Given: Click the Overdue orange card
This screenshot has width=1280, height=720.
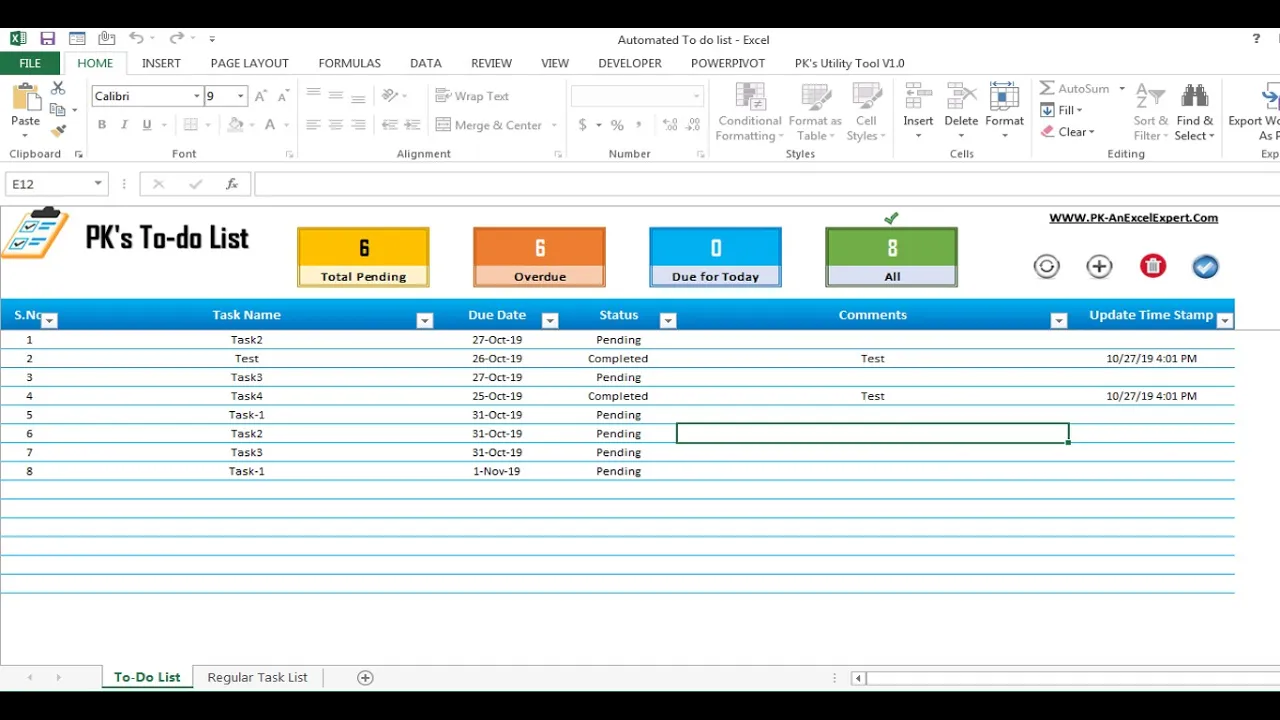Looking at the screenshot, I should [539, 257].
